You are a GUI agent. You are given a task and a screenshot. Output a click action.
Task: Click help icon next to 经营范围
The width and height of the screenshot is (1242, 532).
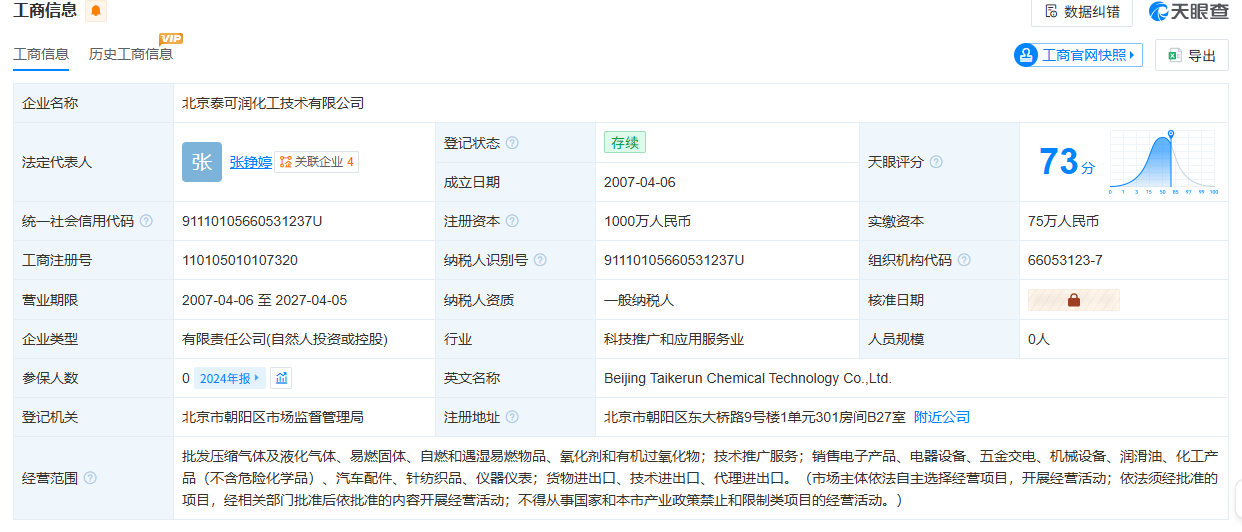pyautogui.click(x=90, y=478)
